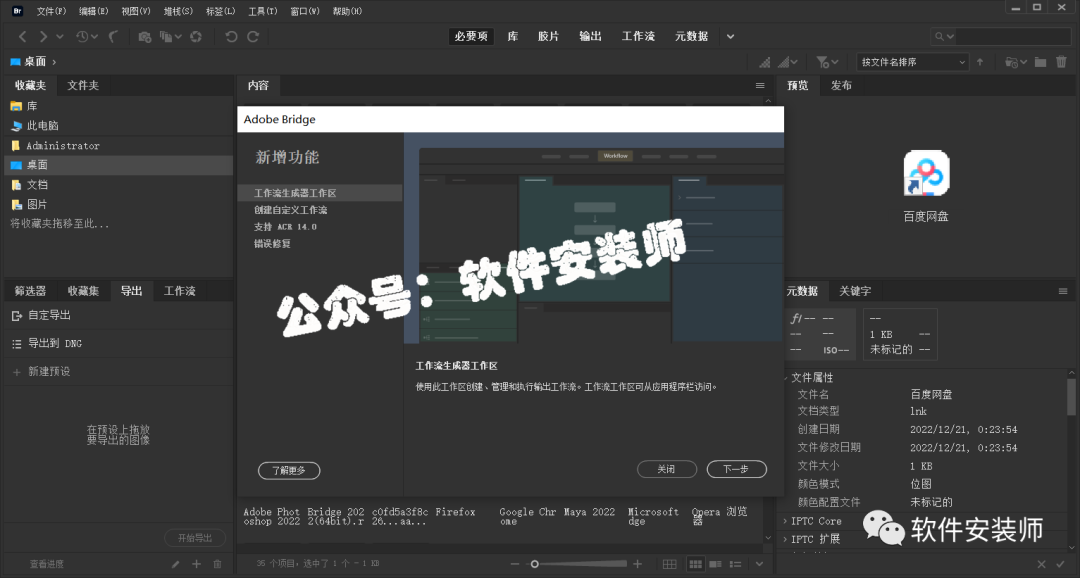Open the 按文件名排序 sort dropdown
The image size is (1080, 578).
[913, 62]
